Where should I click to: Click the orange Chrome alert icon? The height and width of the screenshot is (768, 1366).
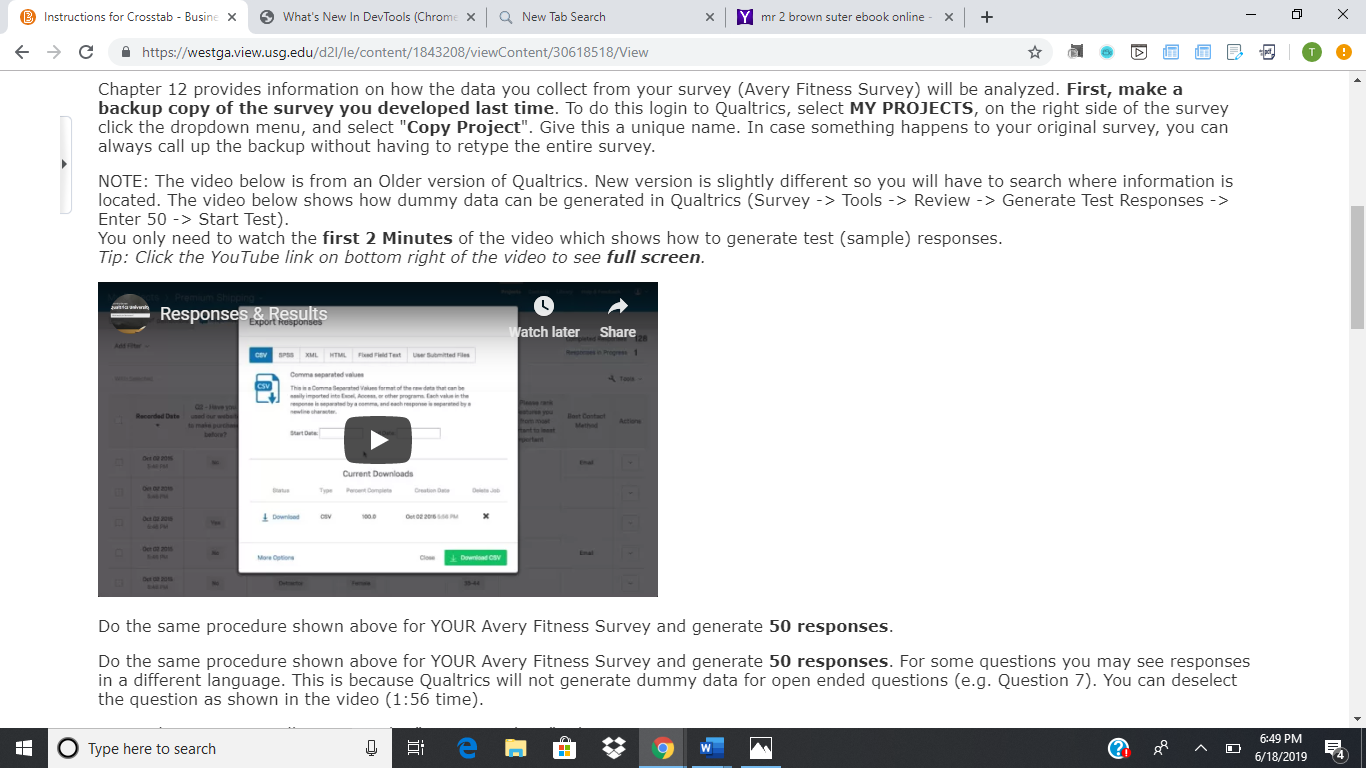tap(1343, 52)
